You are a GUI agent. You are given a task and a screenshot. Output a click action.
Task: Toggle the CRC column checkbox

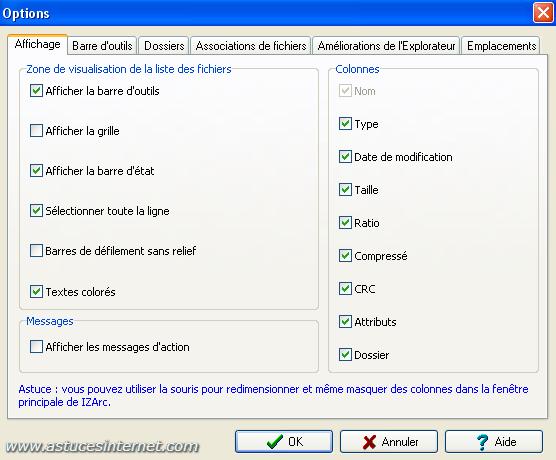345,289
